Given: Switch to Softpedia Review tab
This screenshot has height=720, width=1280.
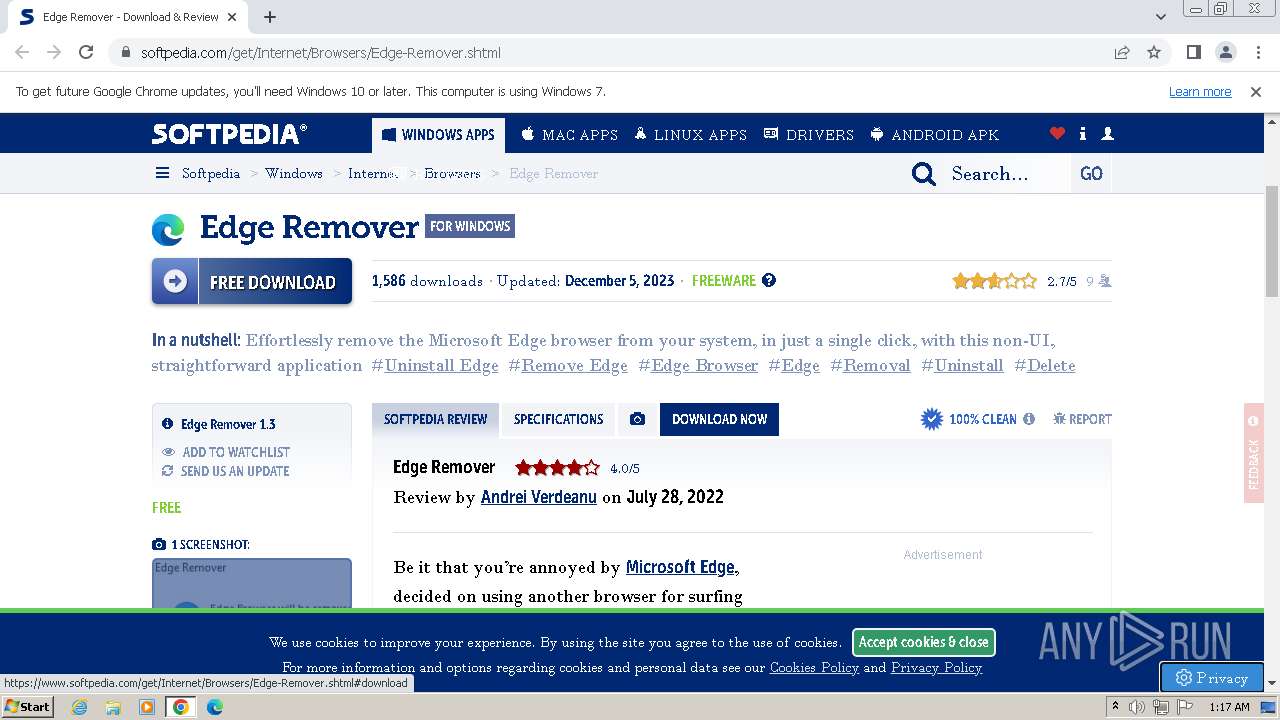Looking at the screenshot, I should click(x=435, y=419).
